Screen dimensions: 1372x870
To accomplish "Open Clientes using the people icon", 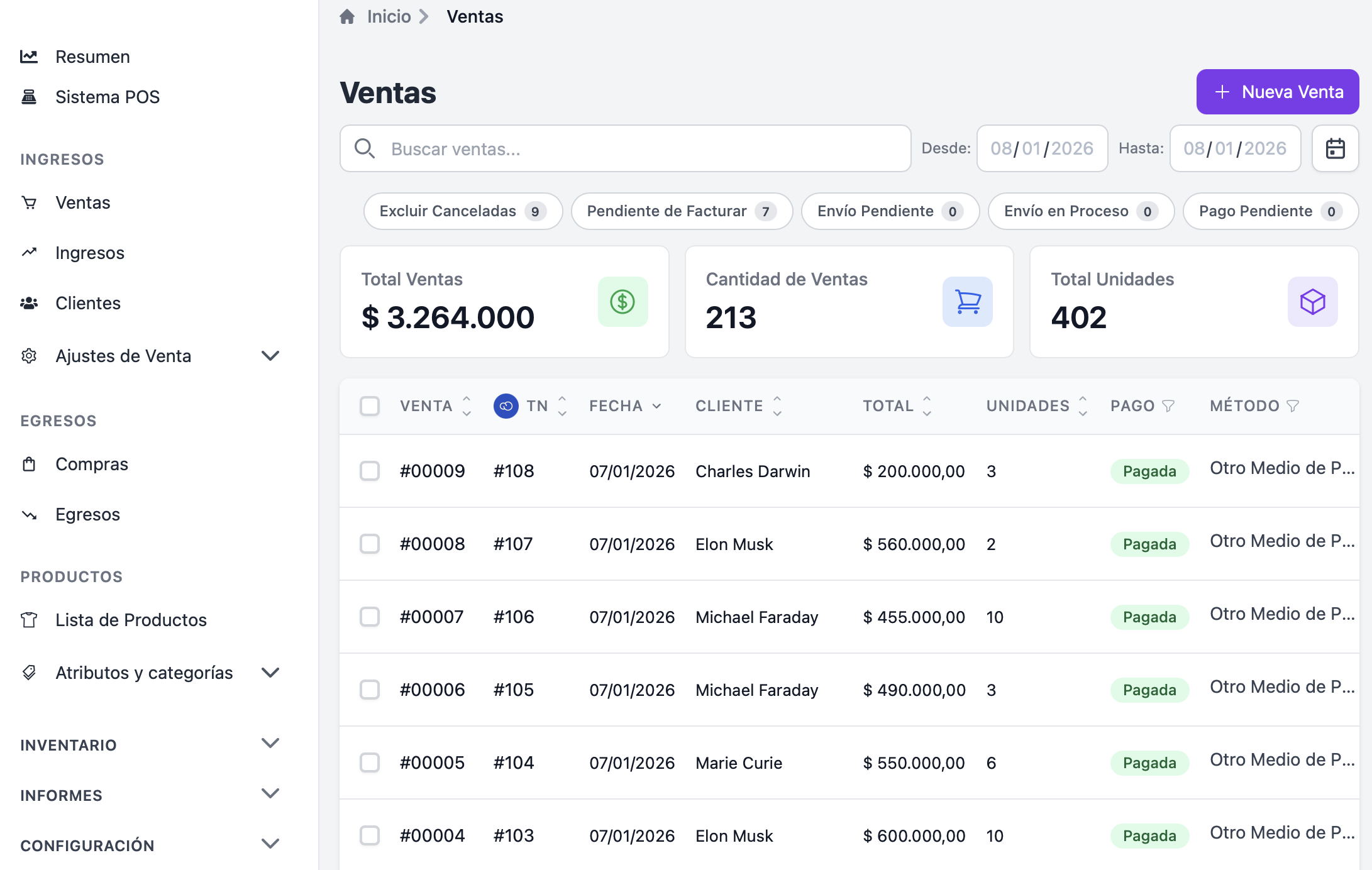I will coord(28,303).
